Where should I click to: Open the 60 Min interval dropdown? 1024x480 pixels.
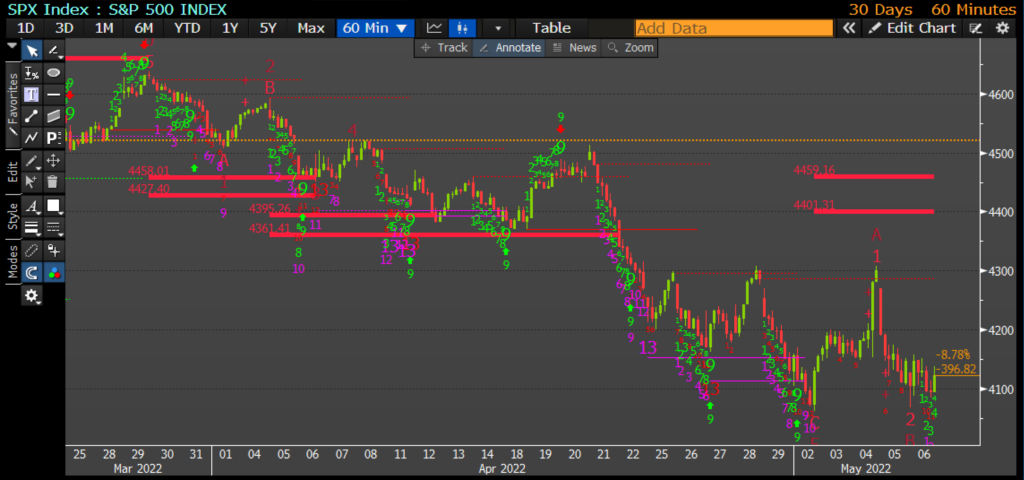point(376,28)
